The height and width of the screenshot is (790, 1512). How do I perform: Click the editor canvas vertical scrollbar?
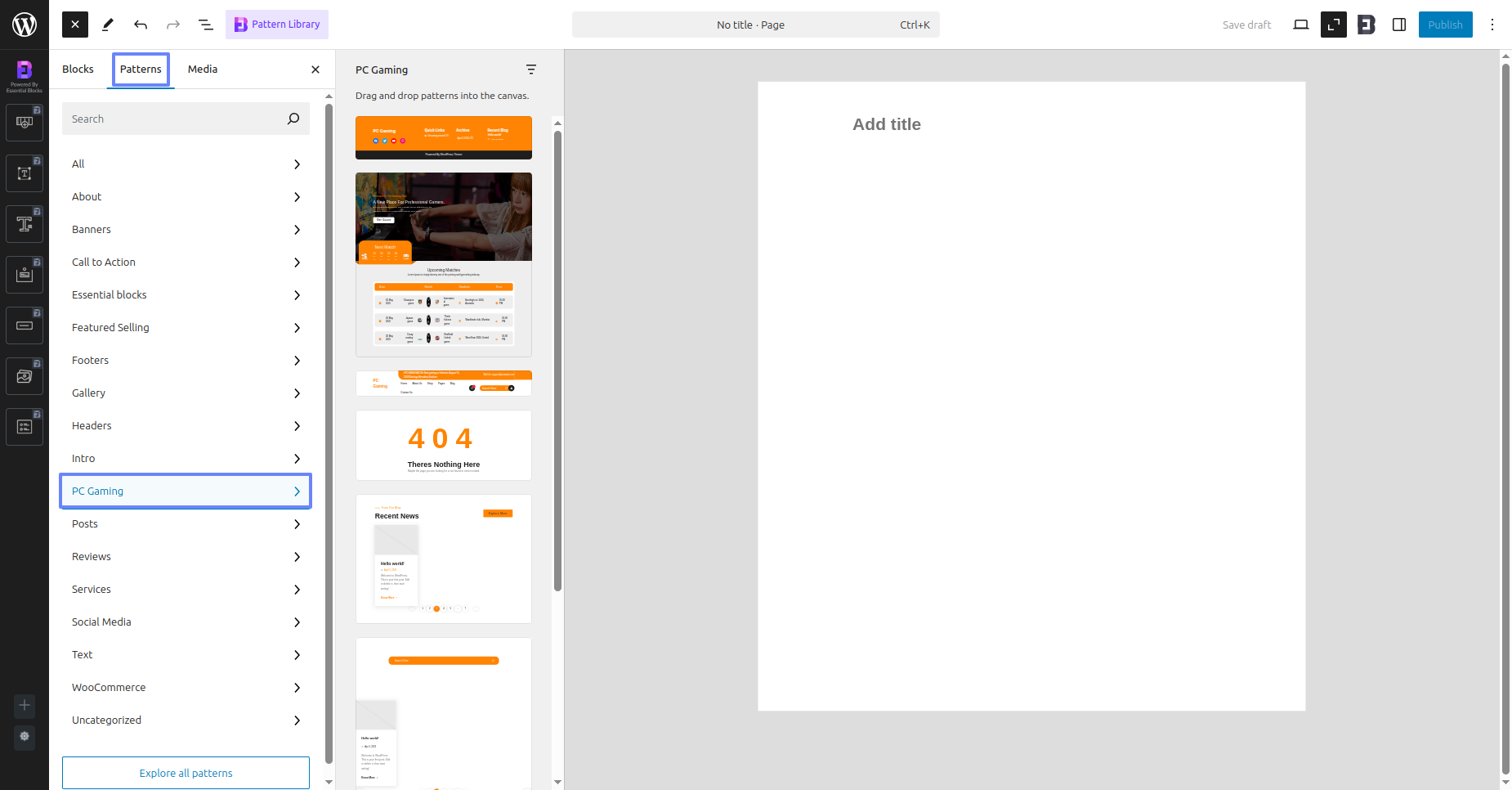coord(1505,417)
